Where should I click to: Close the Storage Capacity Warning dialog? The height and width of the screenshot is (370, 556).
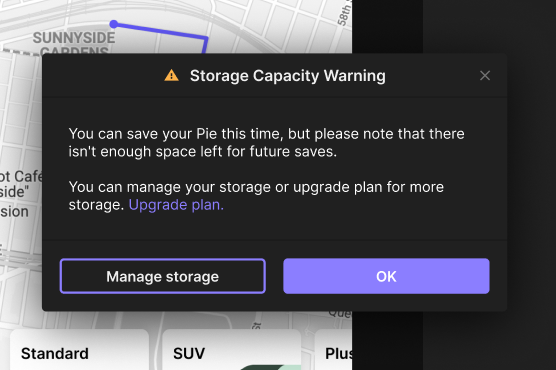[x=485, y=75]
